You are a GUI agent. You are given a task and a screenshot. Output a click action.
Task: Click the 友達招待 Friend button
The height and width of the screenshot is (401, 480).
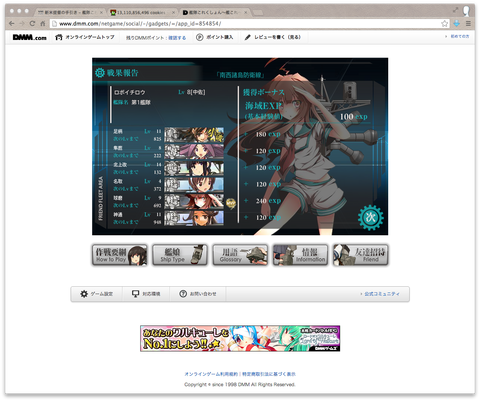(x=361, y=255)
